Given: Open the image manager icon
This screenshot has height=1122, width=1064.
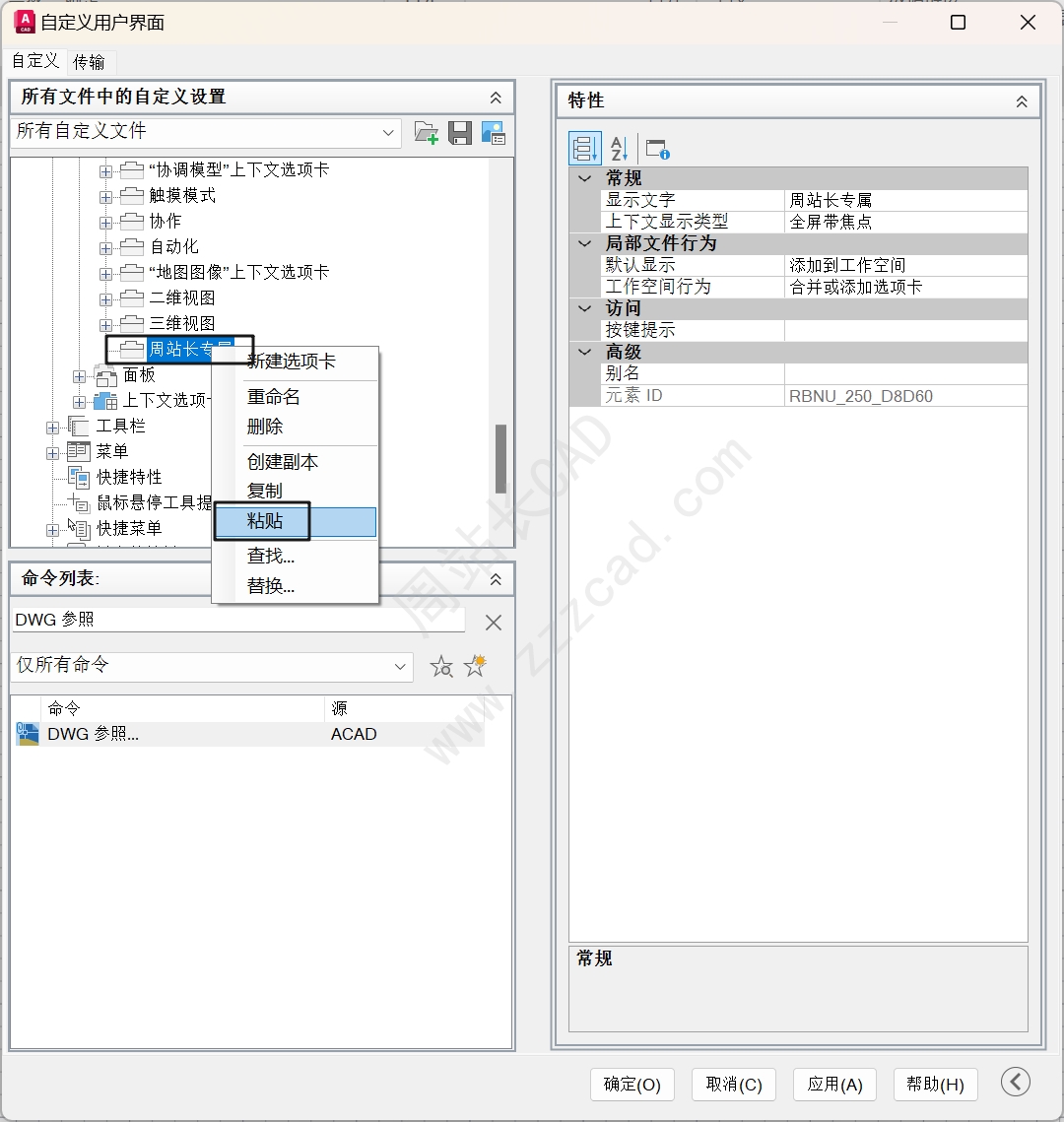Looking at the screenshot, I should (x=494, y=133).
